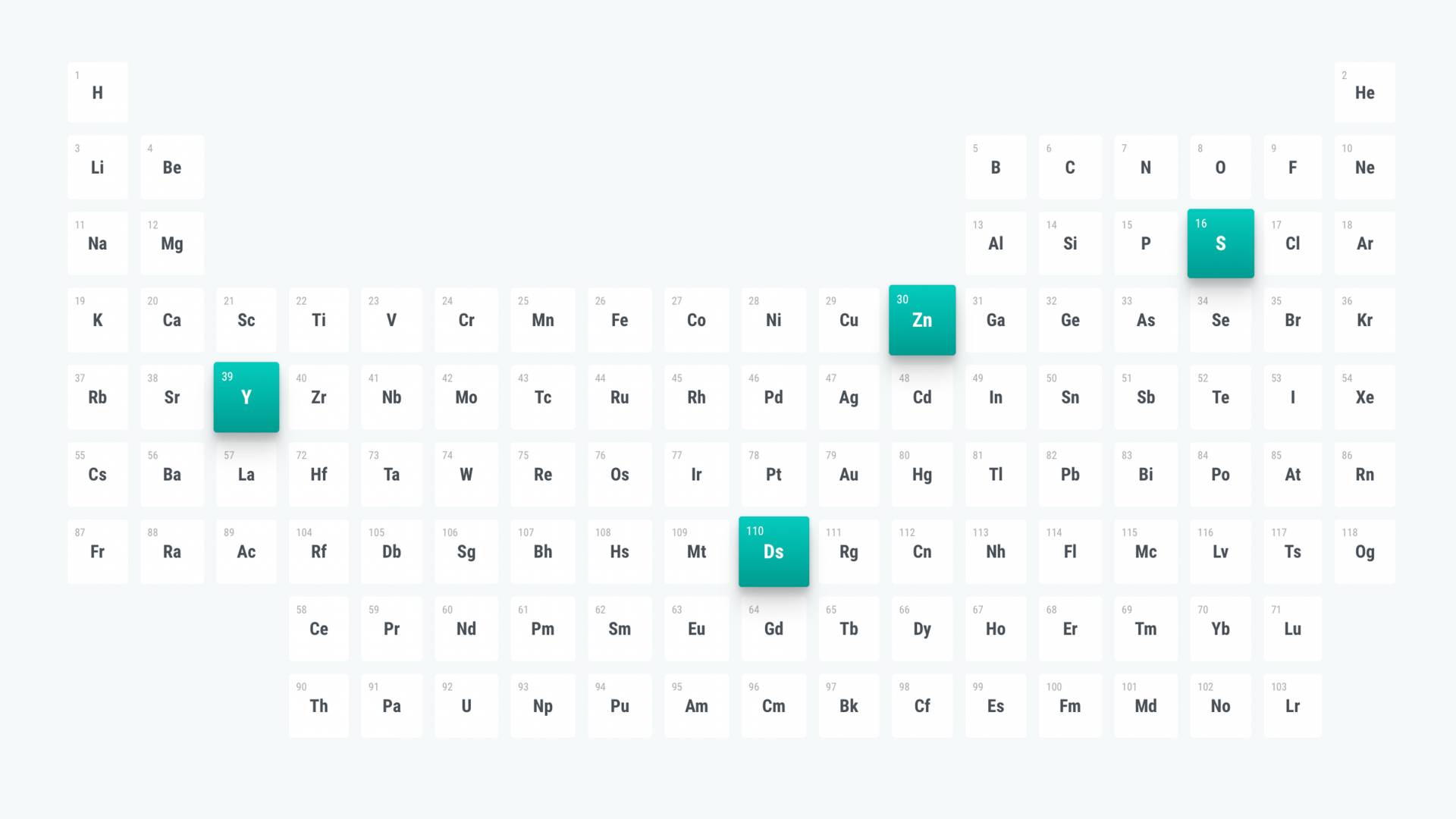Viewport: 1456px width, 819px height.
Task: Click the highlighted Zinc element
Action: [922, 320]
